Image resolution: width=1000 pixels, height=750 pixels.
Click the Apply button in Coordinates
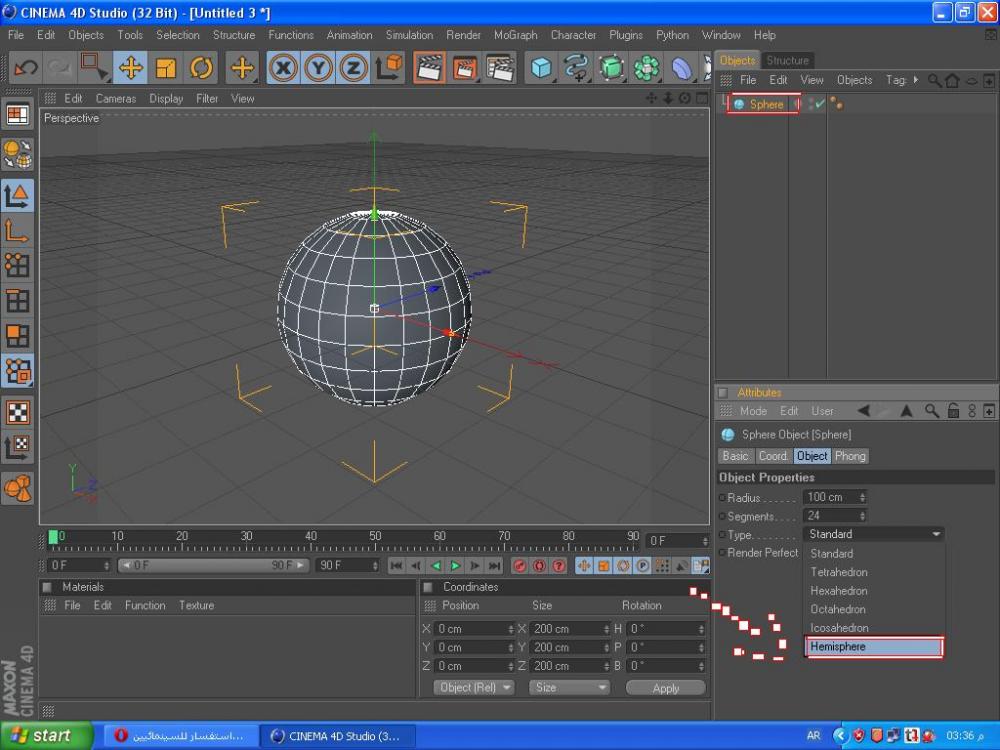(665, 688)
